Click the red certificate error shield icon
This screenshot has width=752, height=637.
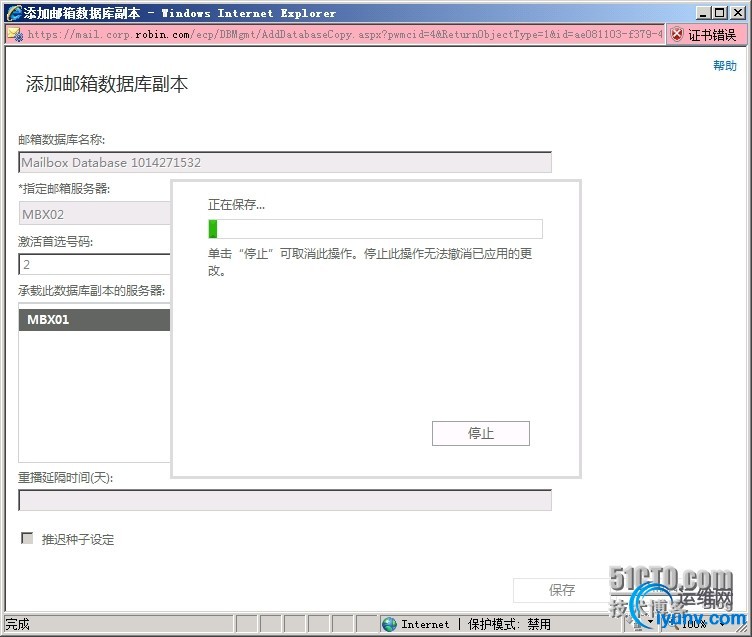click(x=677, y=35)
